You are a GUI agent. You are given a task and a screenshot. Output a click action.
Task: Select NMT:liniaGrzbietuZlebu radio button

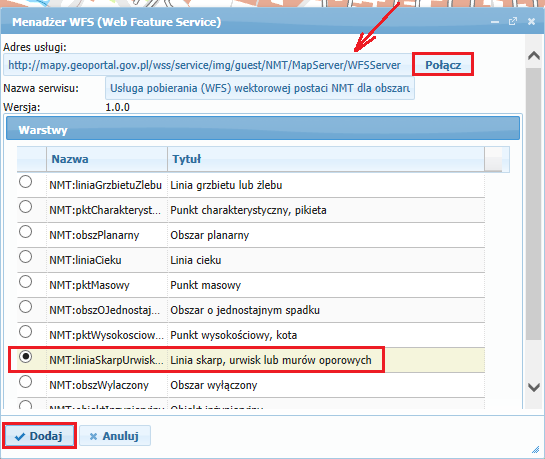[x=25, y=182]
